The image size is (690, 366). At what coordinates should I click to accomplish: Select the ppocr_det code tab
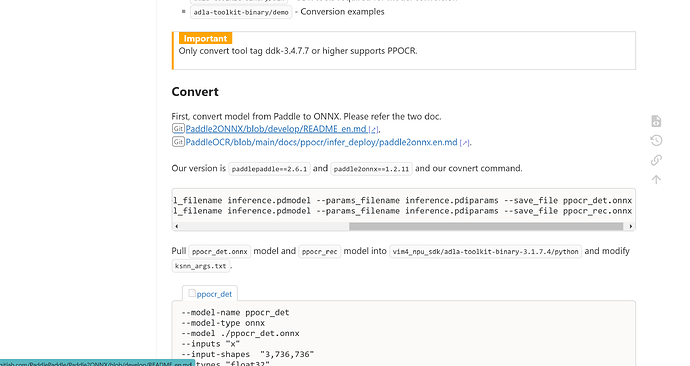click(x=210, y=293)
